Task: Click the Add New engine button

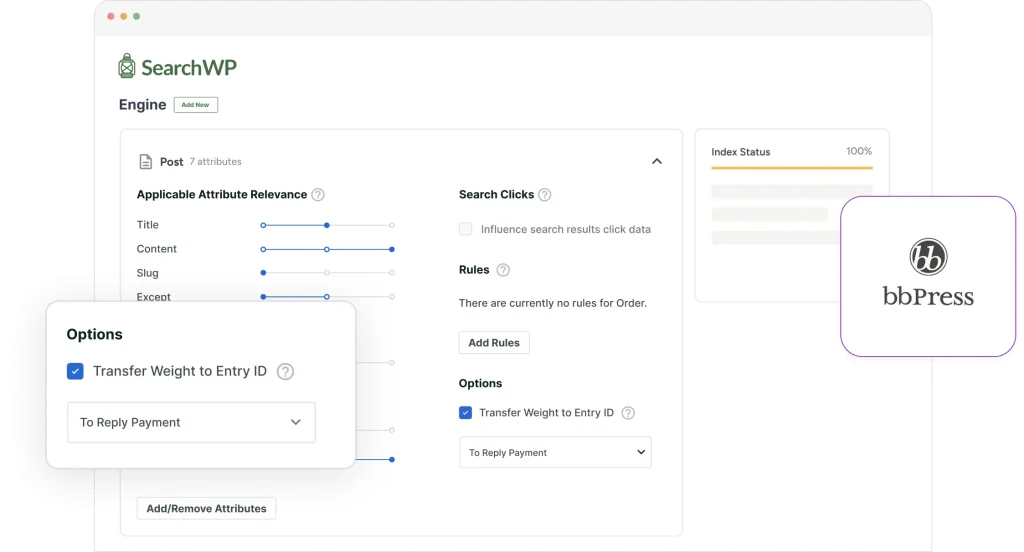Action: coord(196,105)
